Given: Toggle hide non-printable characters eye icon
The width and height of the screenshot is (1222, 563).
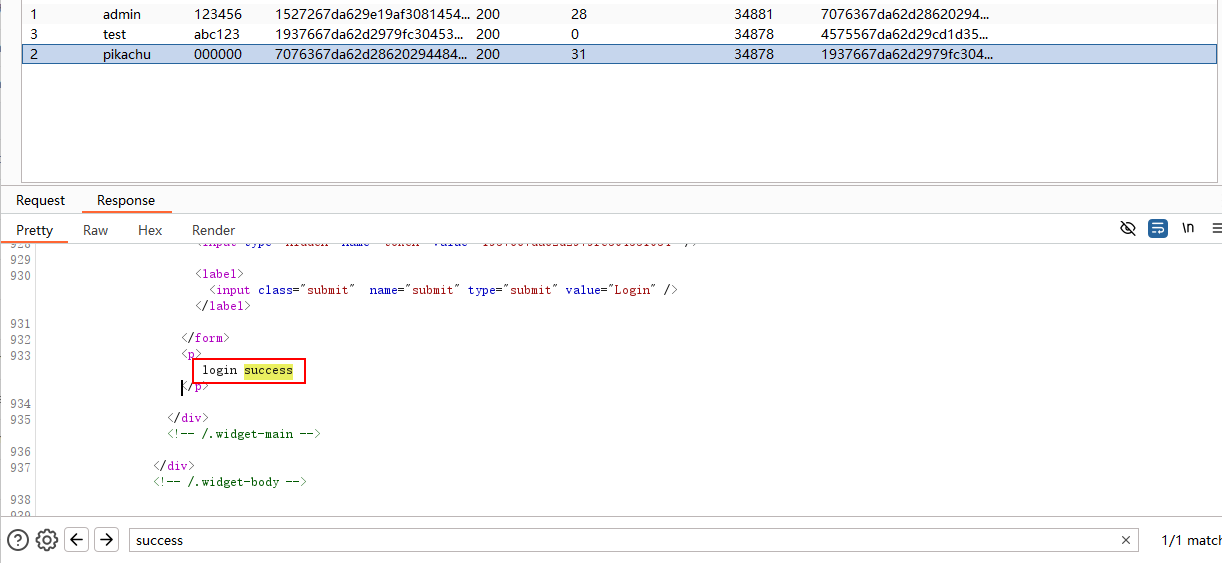Looking at the screenshot, I should tap(1128, 229).
